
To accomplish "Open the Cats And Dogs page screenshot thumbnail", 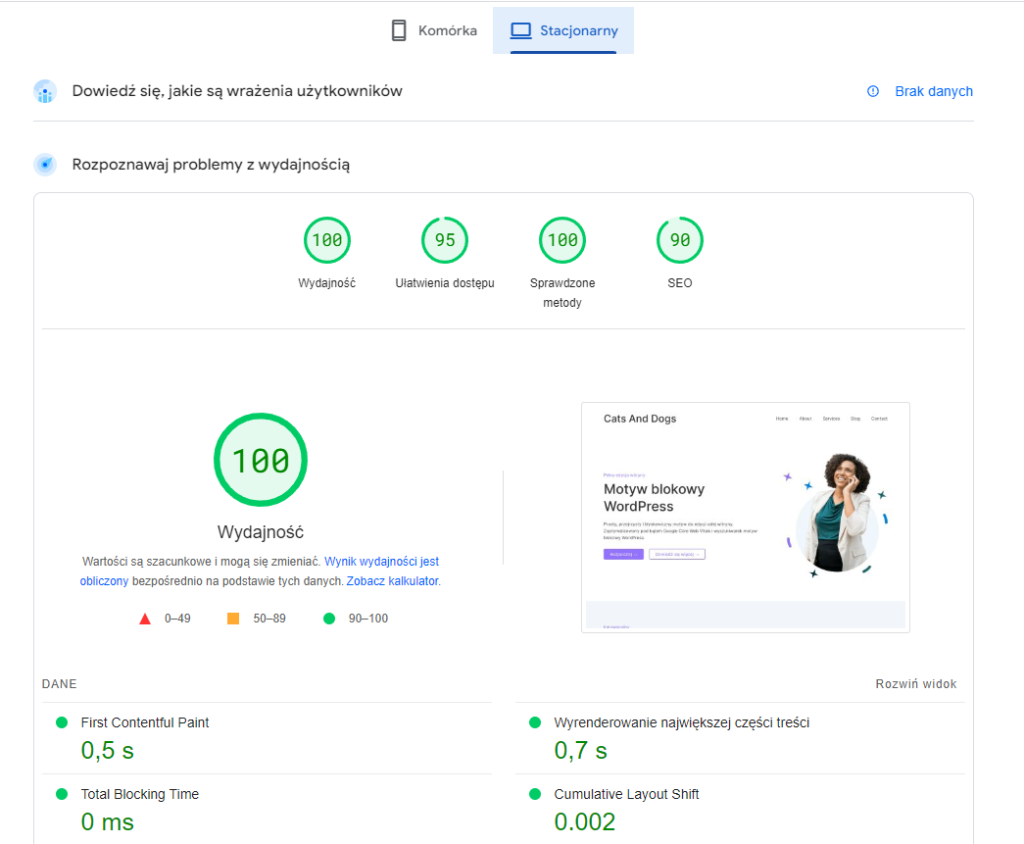I will pos(745,517).
